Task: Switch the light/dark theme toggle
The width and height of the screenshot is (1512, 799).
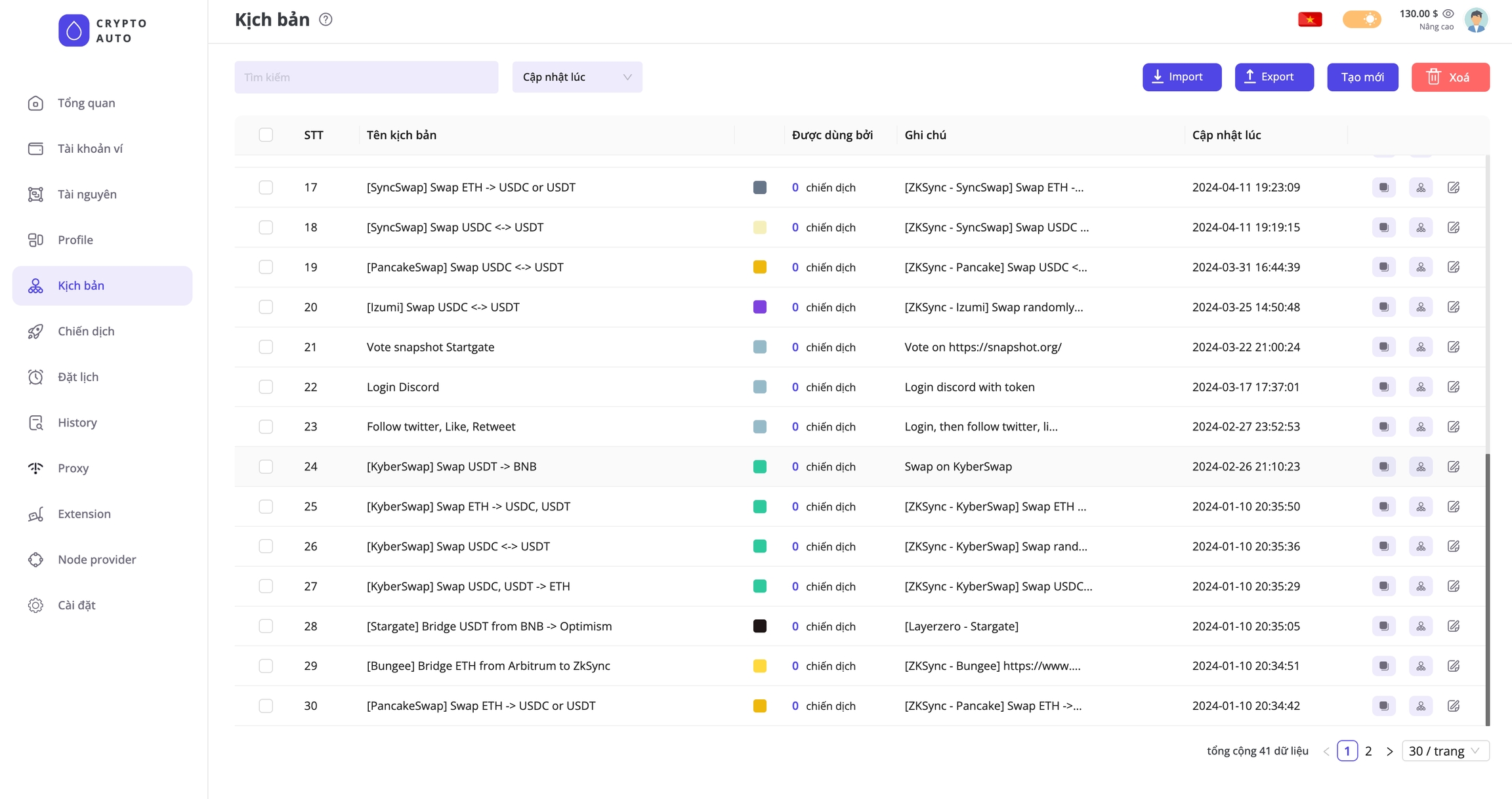Action: point(1362,20)
